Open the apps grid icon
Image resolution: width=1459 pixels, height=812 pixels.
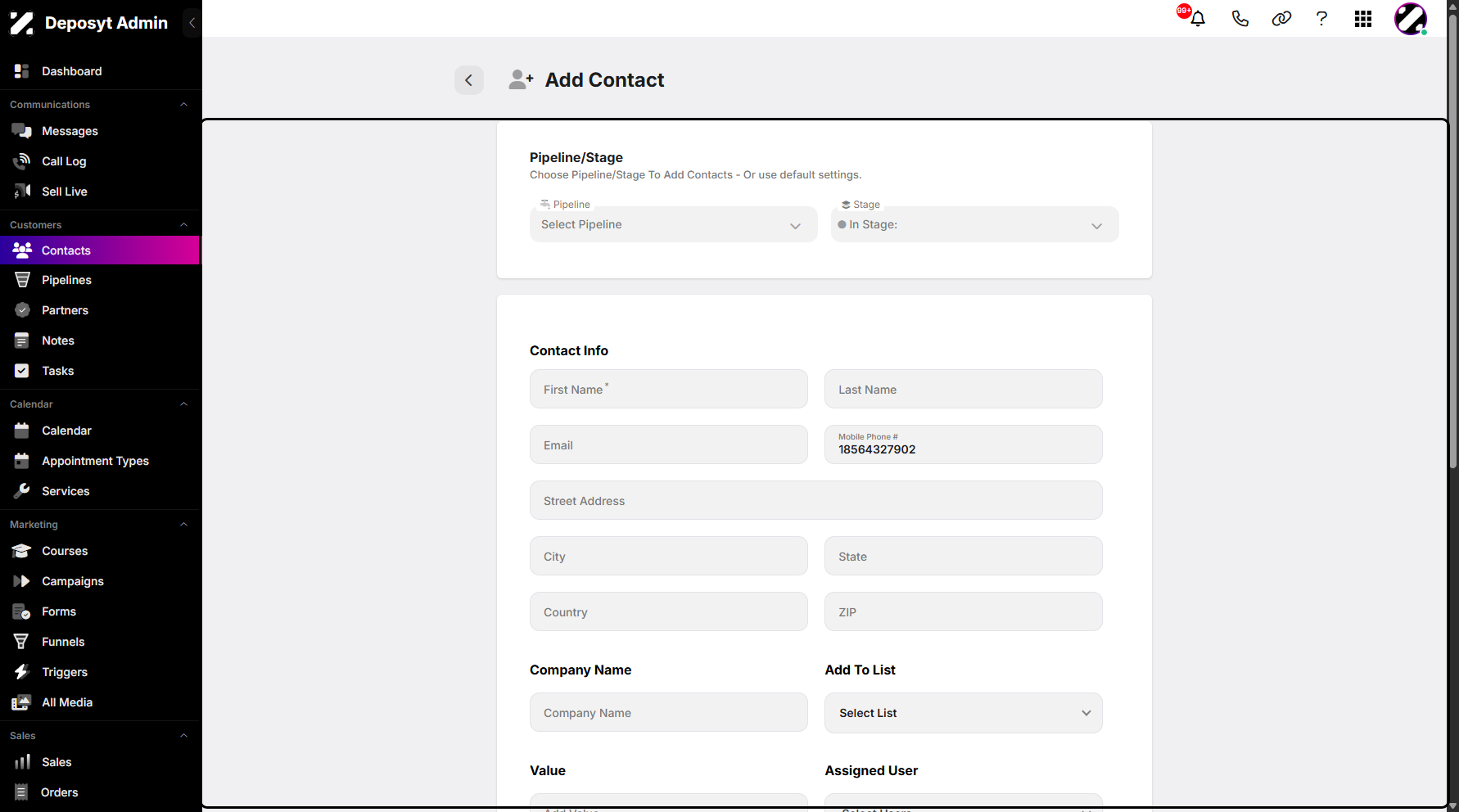click(x=1363, y=19)
